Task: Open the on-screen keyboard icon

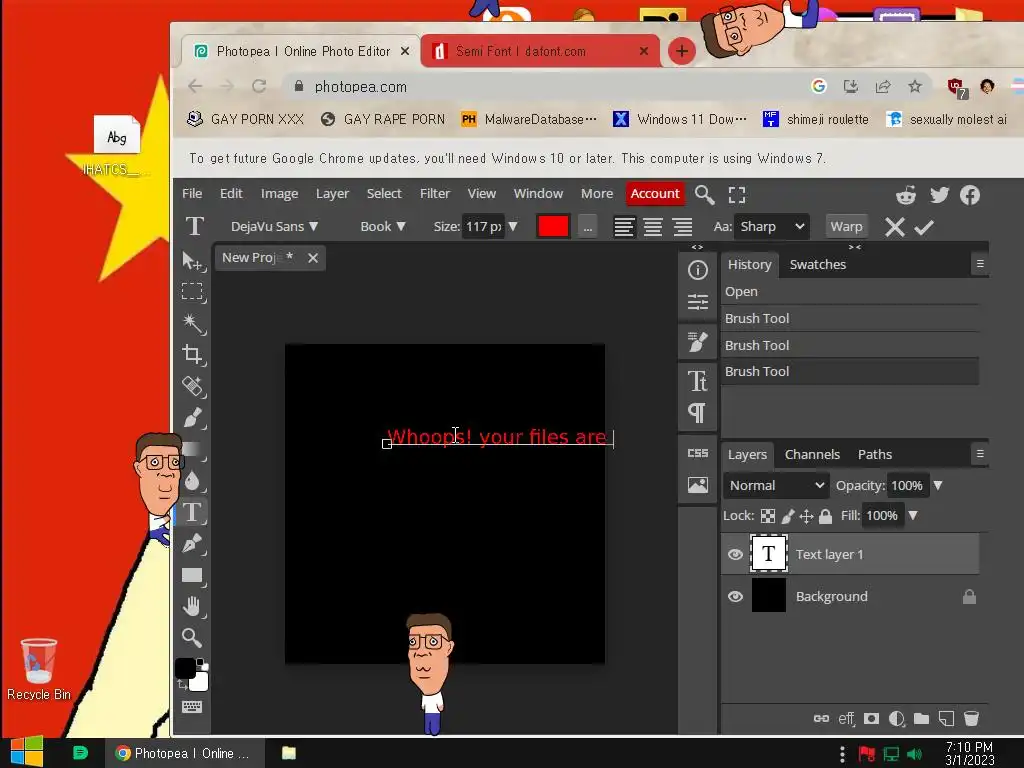Action: pos(192,707)
